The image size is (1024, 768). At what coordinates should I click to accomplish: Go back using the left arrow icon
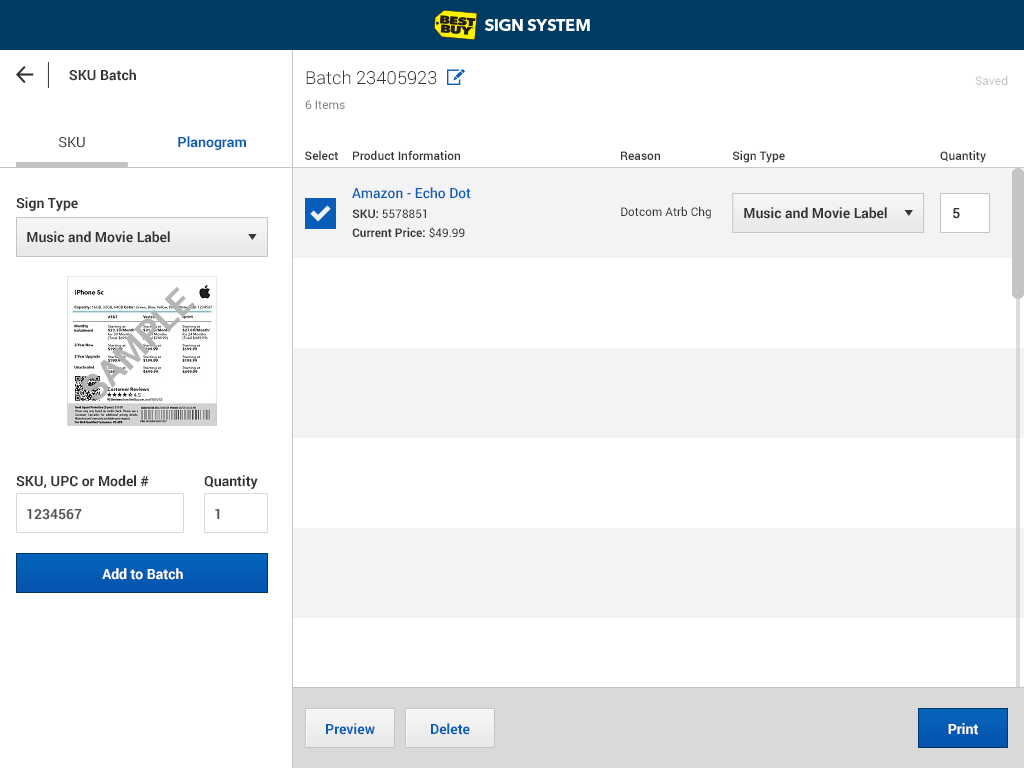click(25, 74)
